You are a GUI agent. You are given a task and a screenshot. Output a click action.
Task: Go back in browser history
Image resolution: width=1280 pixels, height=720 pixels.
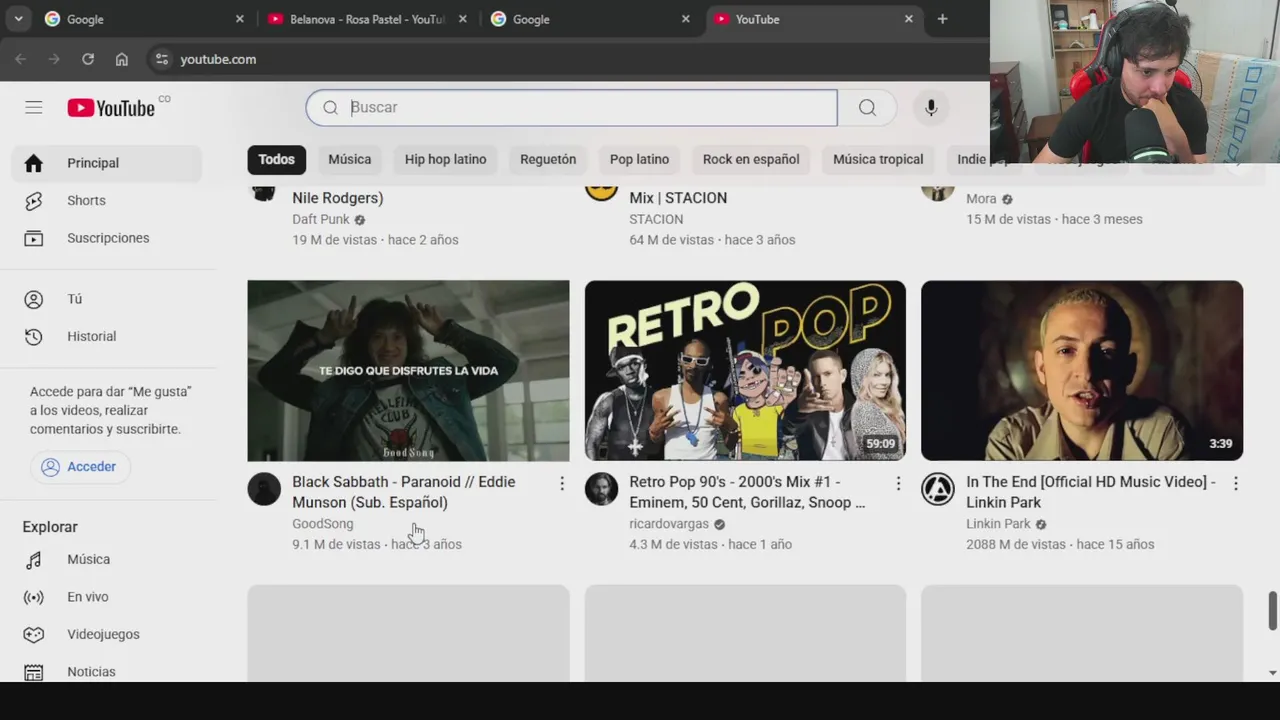pos(20,59)
